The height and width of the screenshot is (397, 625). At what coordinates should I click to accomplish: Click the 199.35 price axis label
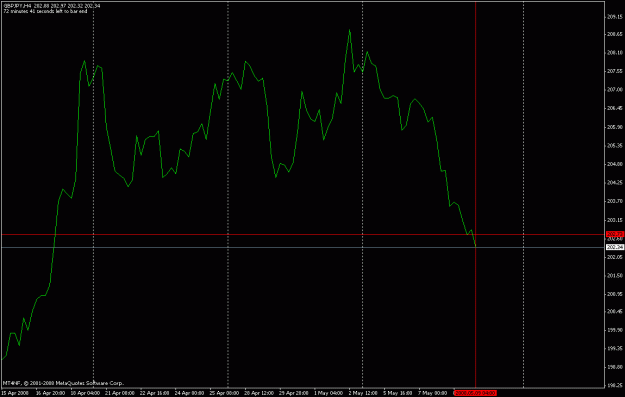(615, 348)
